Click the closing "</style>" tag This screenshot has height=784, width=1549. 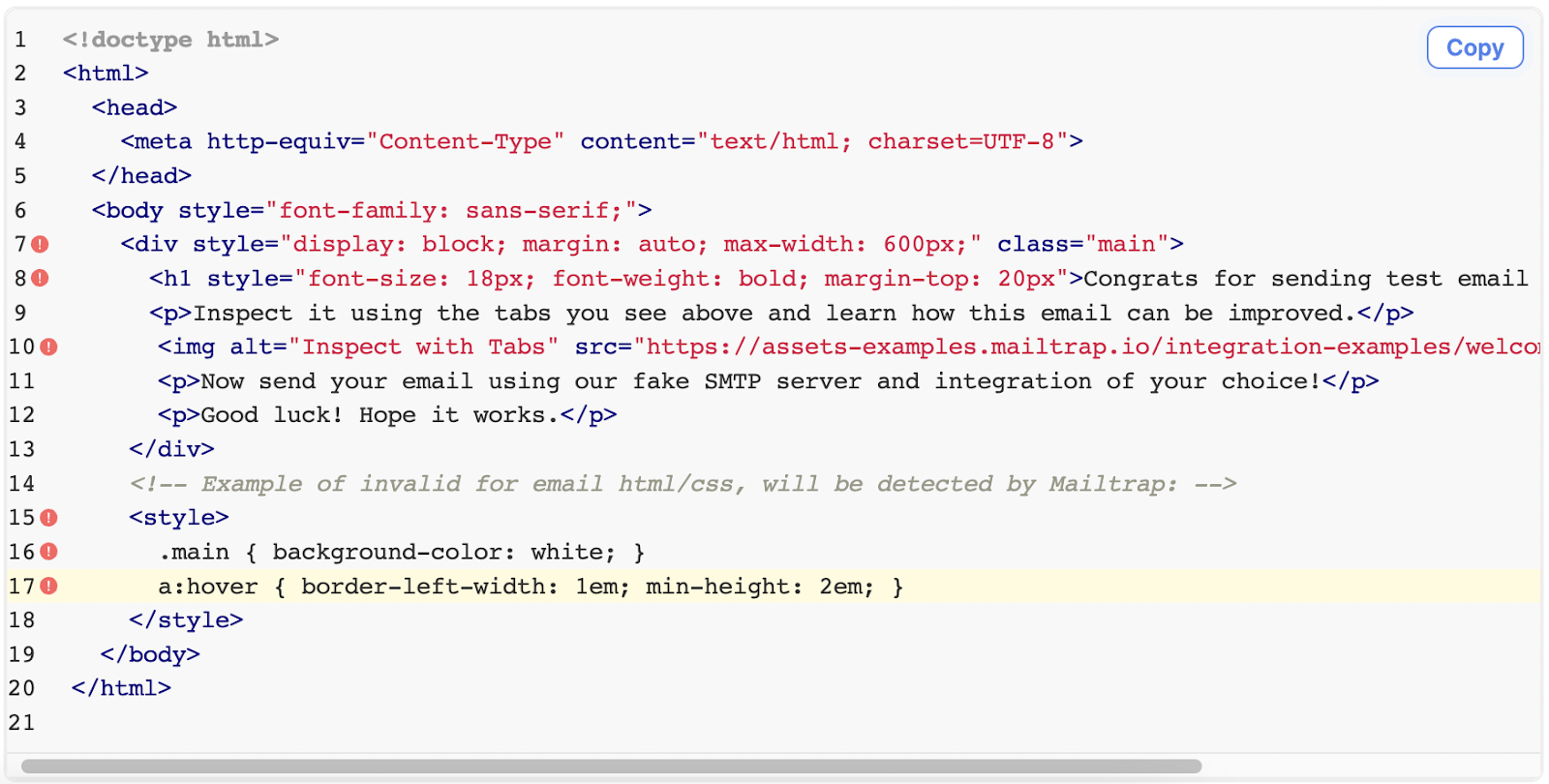pyautogui.click(x=186, y=620)
